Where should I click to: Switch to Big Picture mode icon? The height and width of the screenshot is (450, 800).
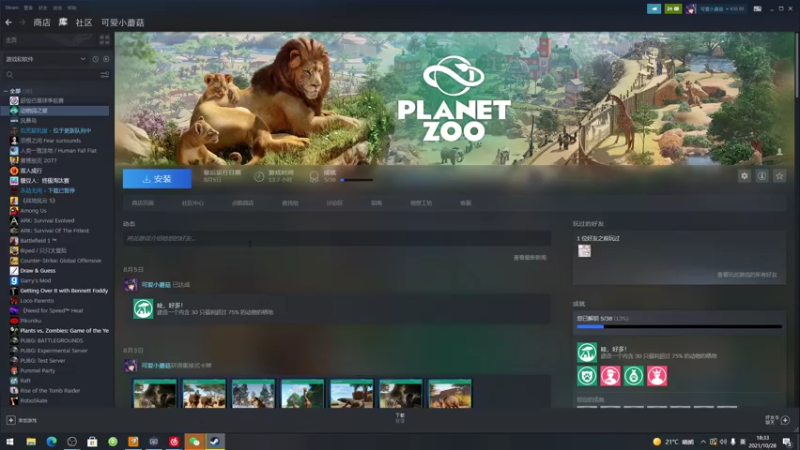pos(757,9)
